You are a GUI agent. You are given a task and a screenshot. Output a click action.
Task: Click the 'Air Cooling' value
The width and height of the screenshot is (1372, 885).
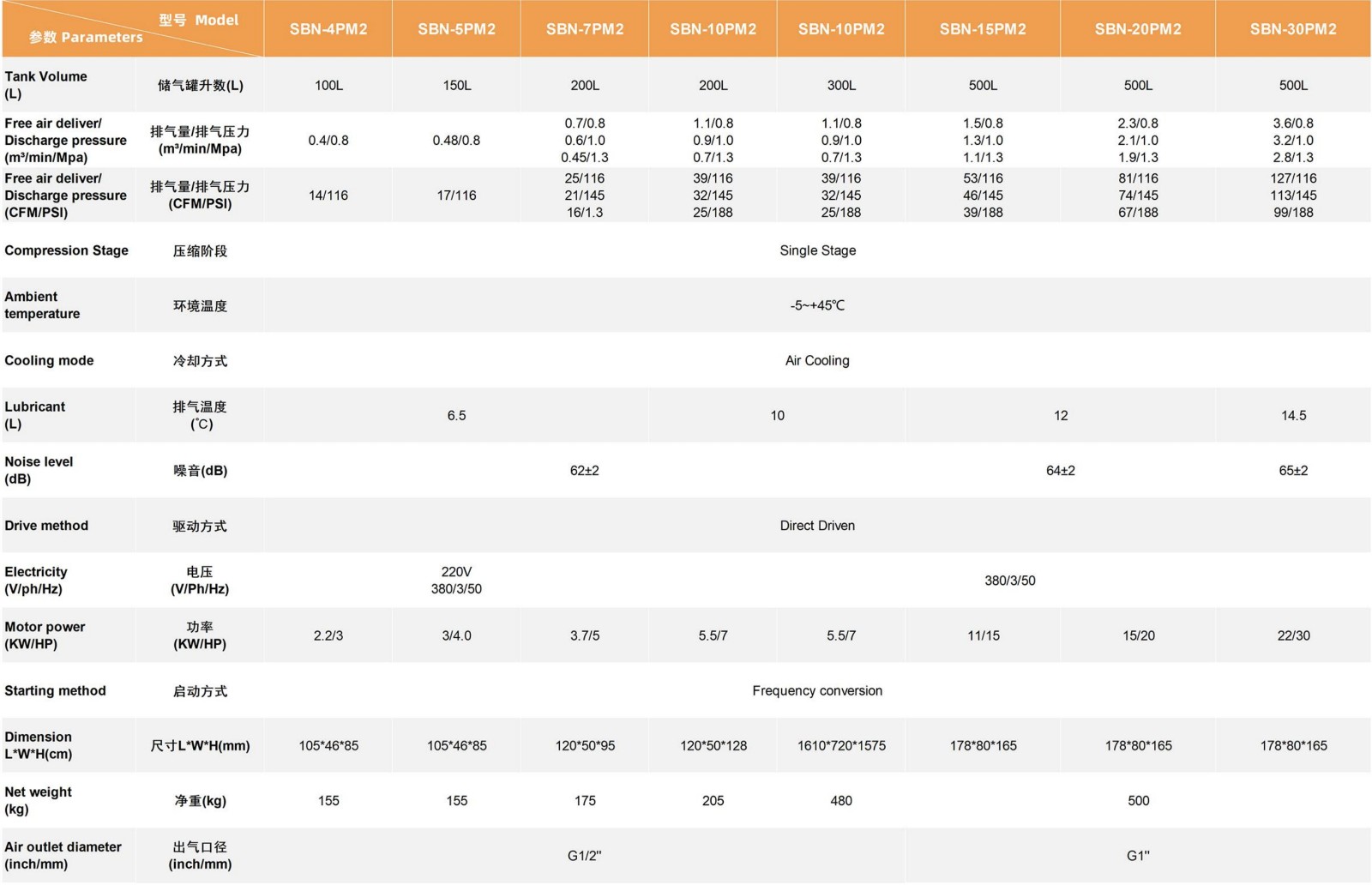(817, 360)
